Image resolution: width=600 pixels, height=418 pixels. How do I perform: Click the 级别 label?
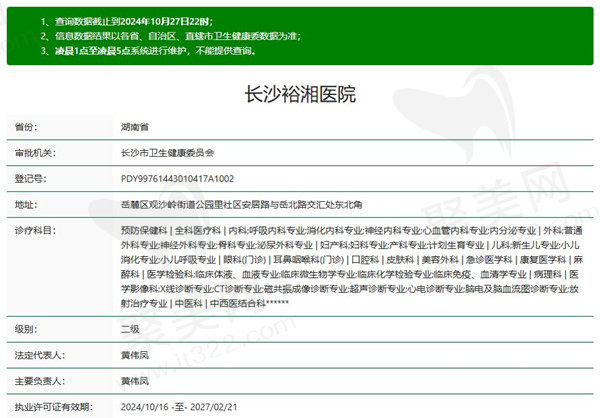coord(26,329)
